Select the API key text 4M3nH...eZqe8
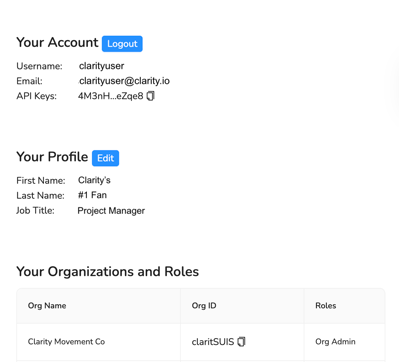 (111, 96)
